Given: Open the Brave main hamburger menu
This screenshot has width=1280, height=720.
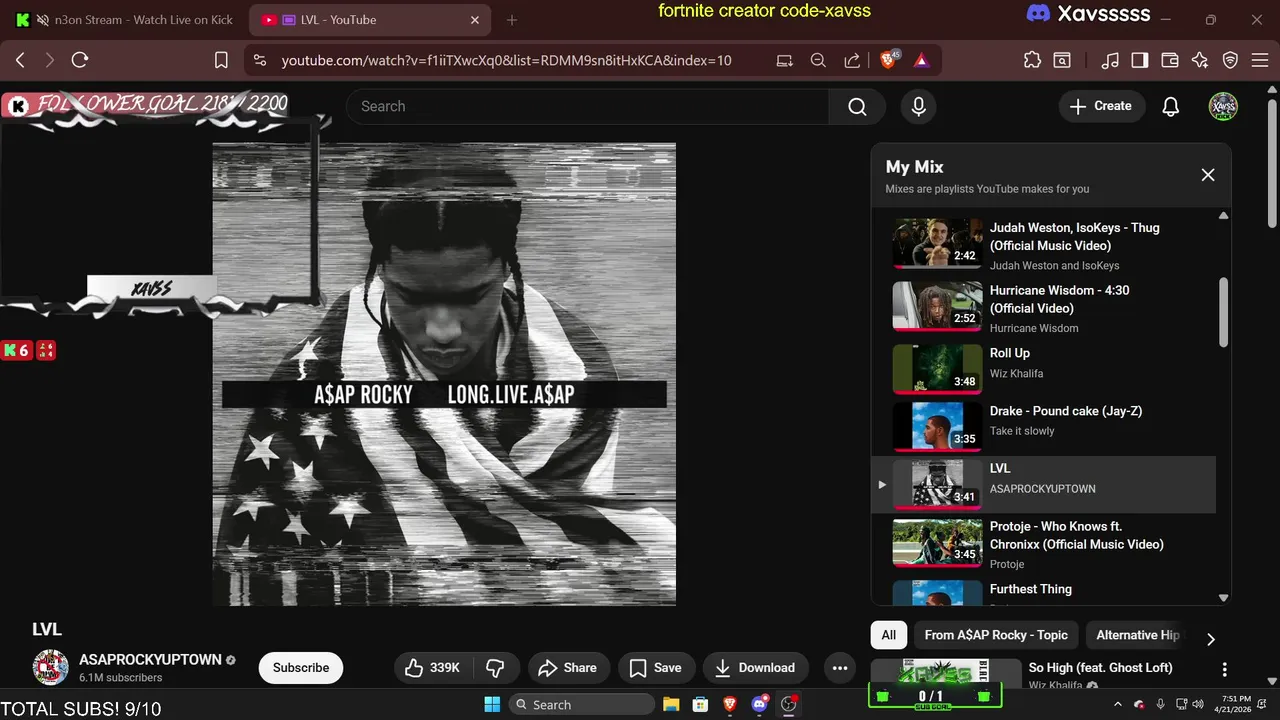Looking at the screenshot, I should pos(1261,60).
